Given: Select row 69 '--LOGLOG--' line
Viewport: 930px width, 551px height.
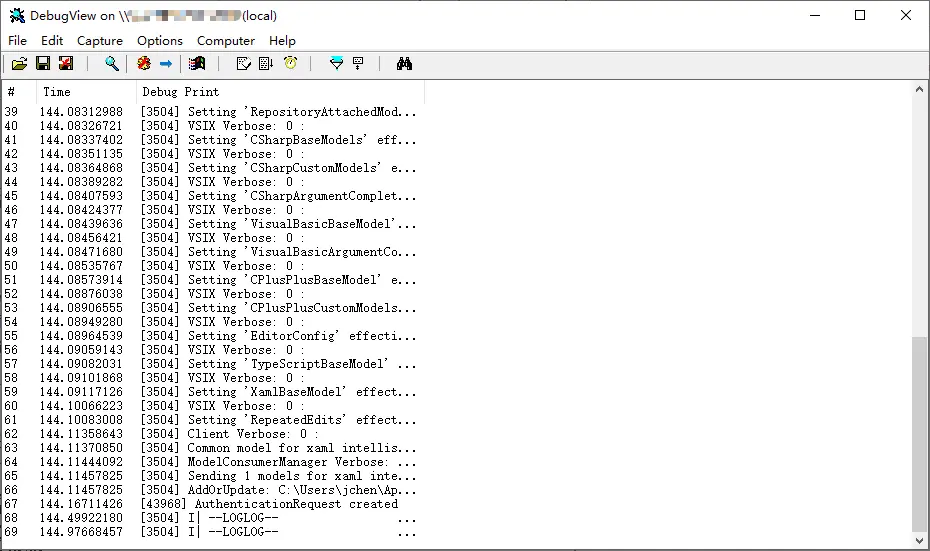Looking at the screenshot, I should click(x=211, y=531).
